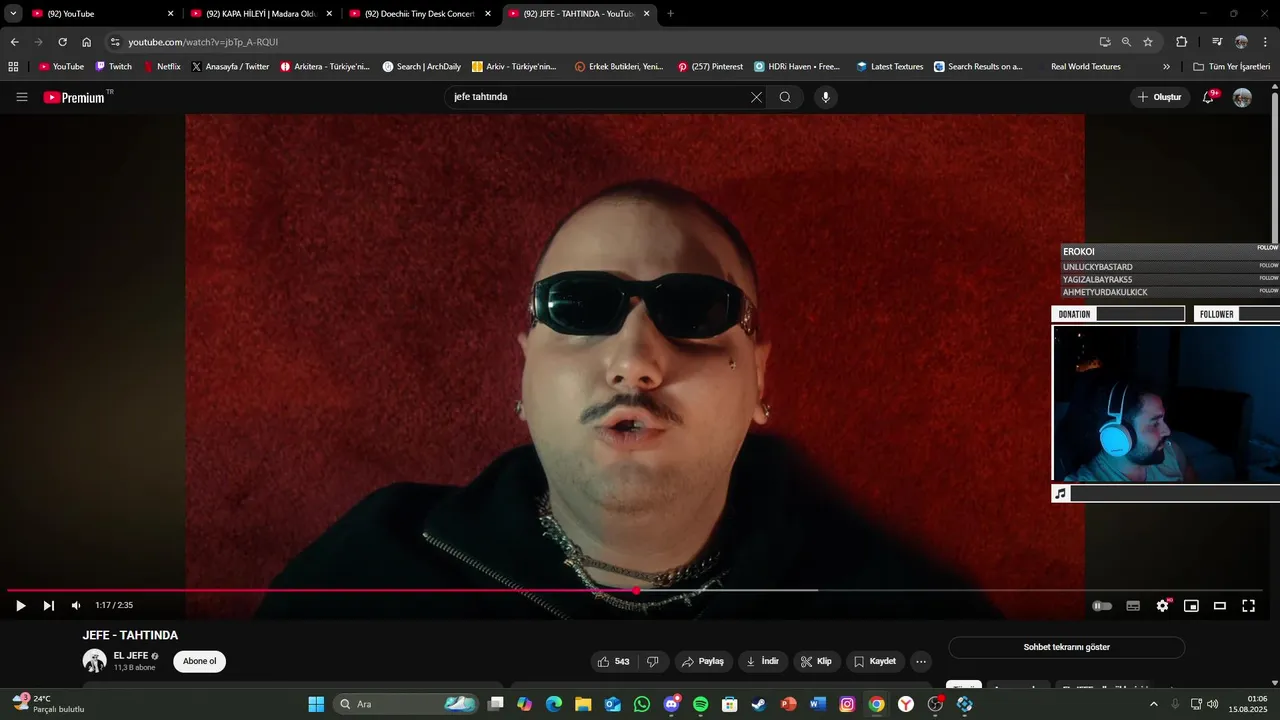
Task: Switch to miniplayer mode
Action: coord(1191,605)
